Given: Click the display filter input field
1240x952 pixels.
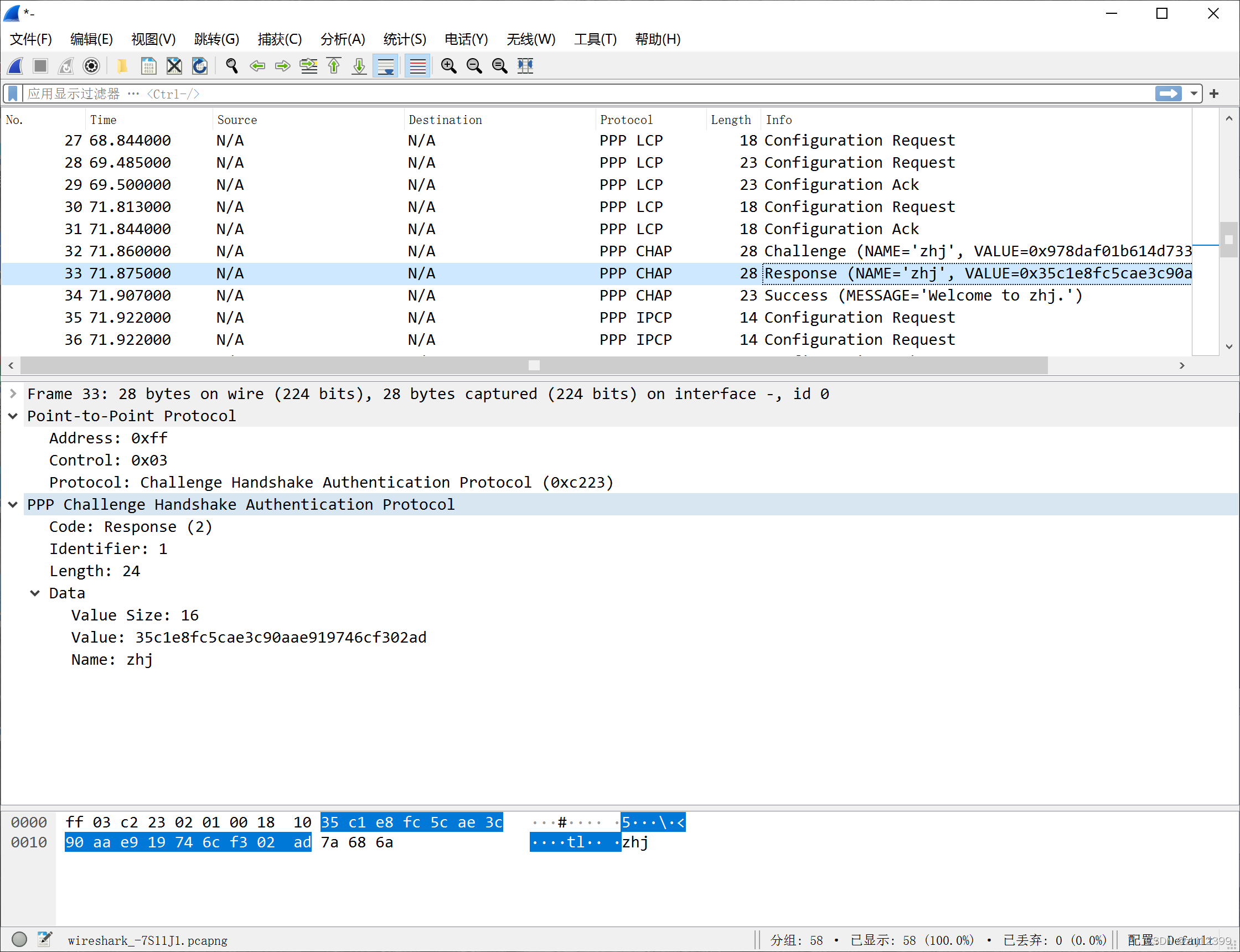Looking at the screenshot, I should (x=588, y=94).
